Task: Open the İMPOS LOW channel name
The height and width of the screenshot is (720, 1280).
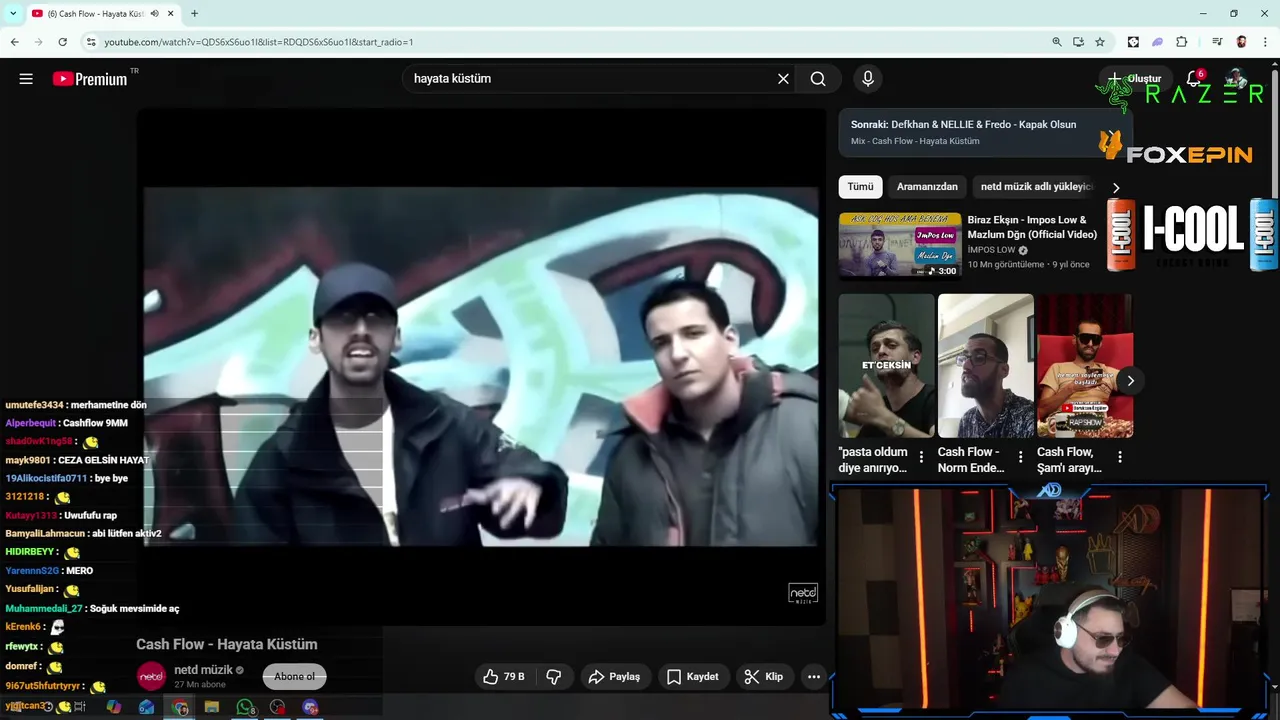Action: [992, 250]
